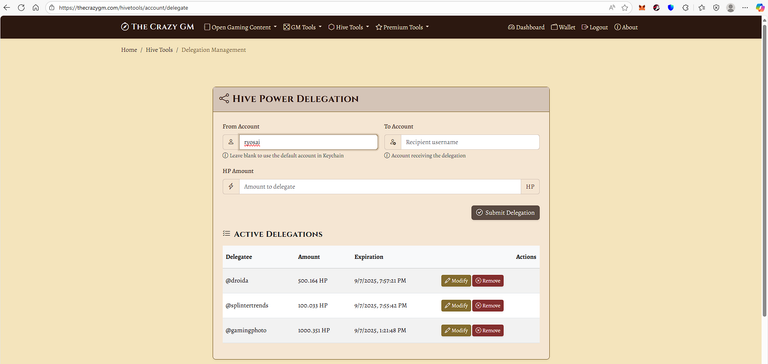Image resolution: width=768 pixels, height=364 pixels.
Task: Open Browser essentials shield icon
Action: (x=716, y=8)
